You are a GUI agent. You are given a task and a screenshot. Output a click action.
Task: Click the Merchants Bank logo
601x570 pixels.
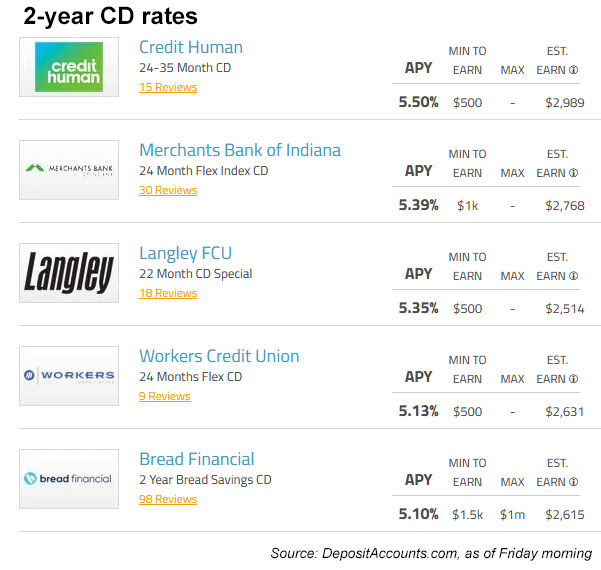(x=68, y=170)
